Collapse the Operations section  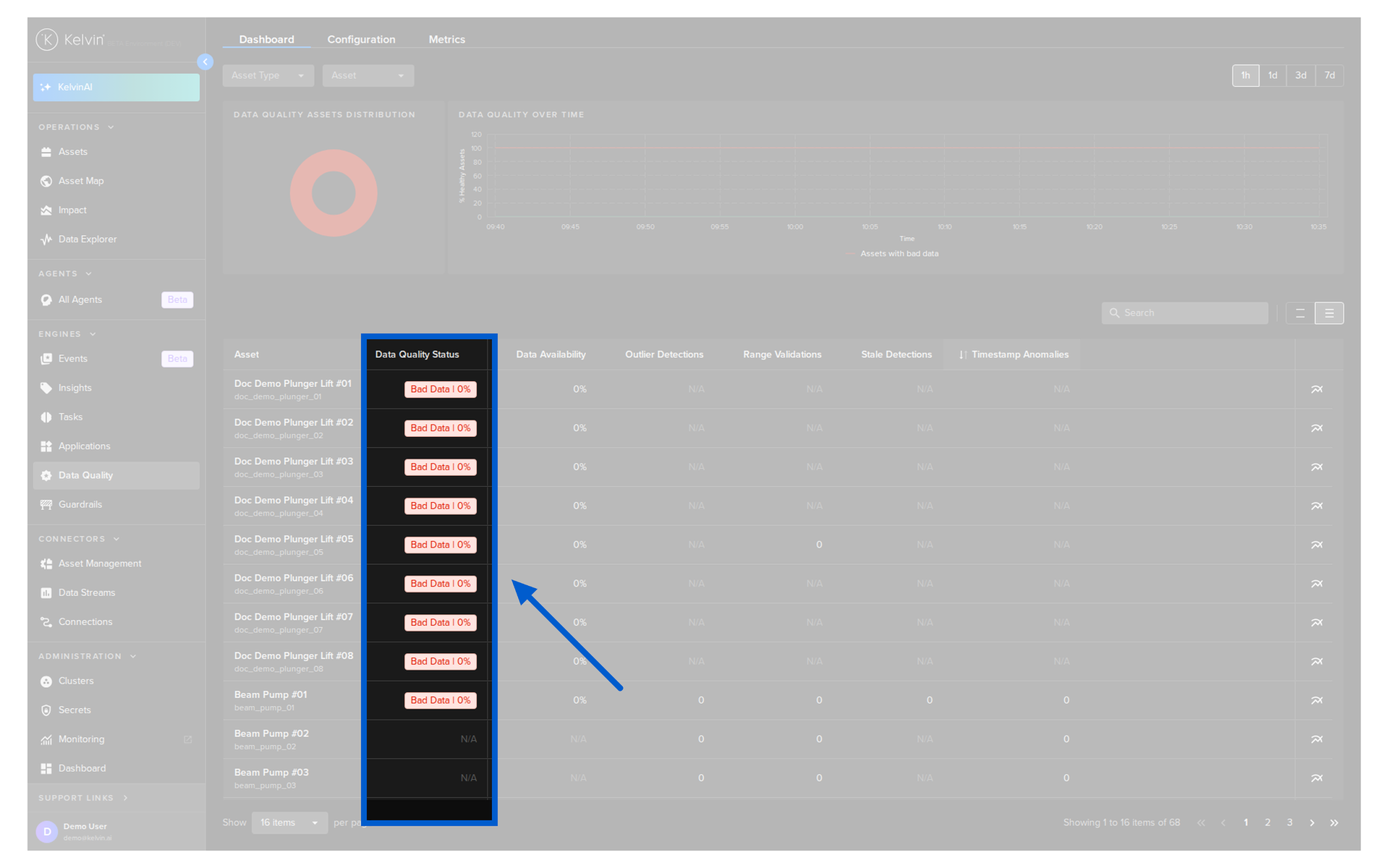76,127
